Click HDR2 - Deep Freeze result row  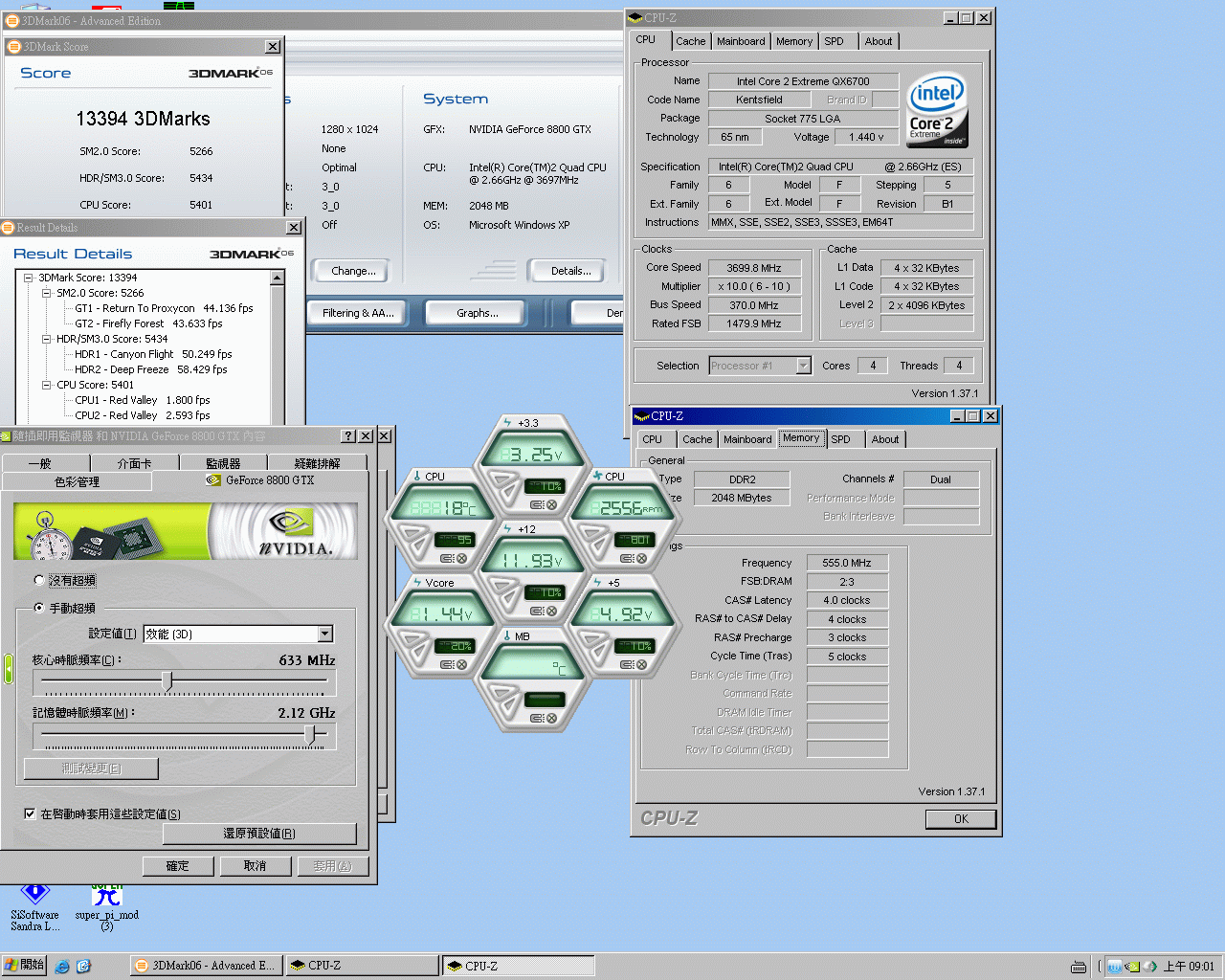[x=151, y=369]
